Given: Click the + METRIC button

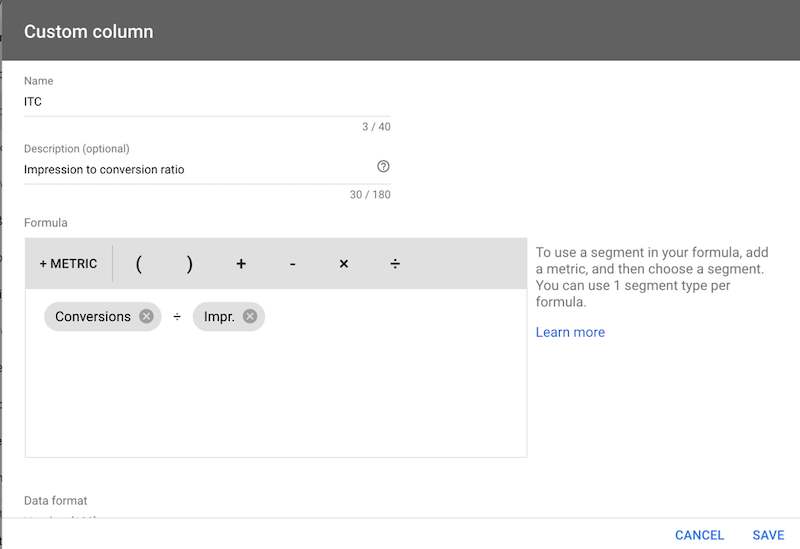Looking at the screenshot, I should tap(68, 264).
